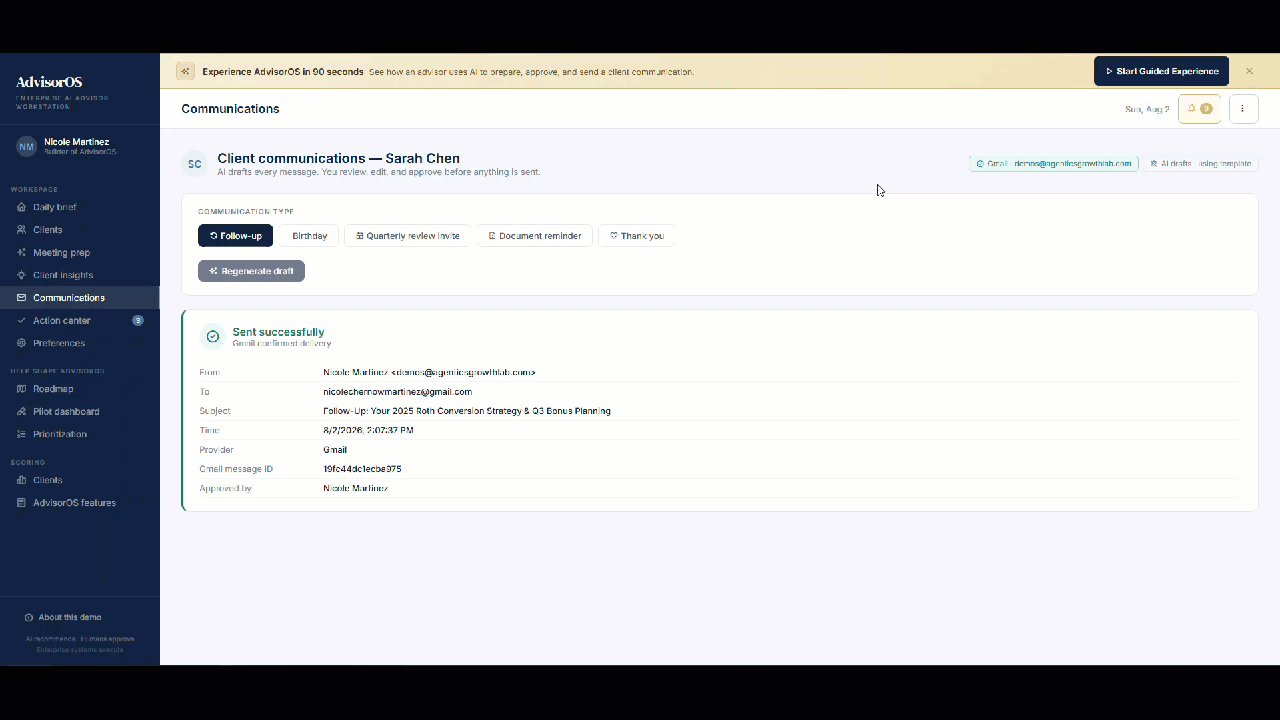This screenshot has height=720, width=1280.
Task: Click the sparkle icon in the banner
Action: pos(185,72)
